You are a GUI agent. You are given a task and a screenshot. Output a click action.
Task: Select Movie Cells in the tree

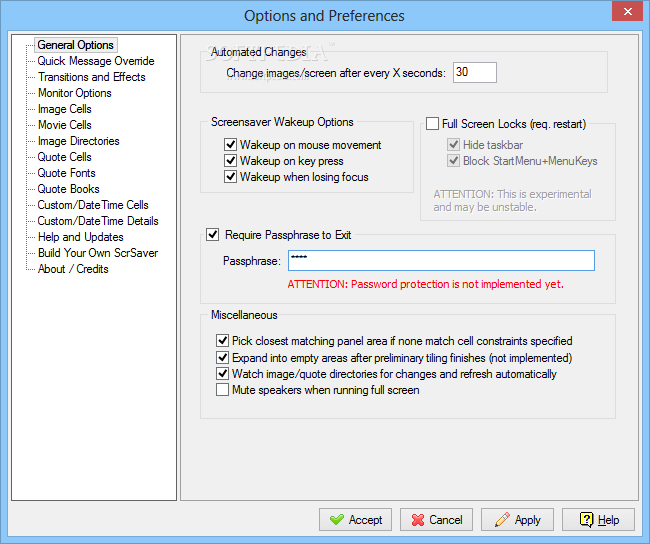click(65, 125)
